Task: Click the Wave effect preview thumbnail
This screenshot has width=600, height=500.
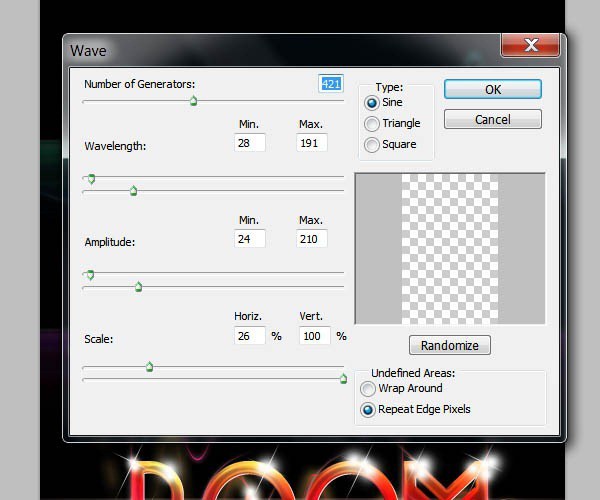Action: pyautogui.click(x=450, y=248)
